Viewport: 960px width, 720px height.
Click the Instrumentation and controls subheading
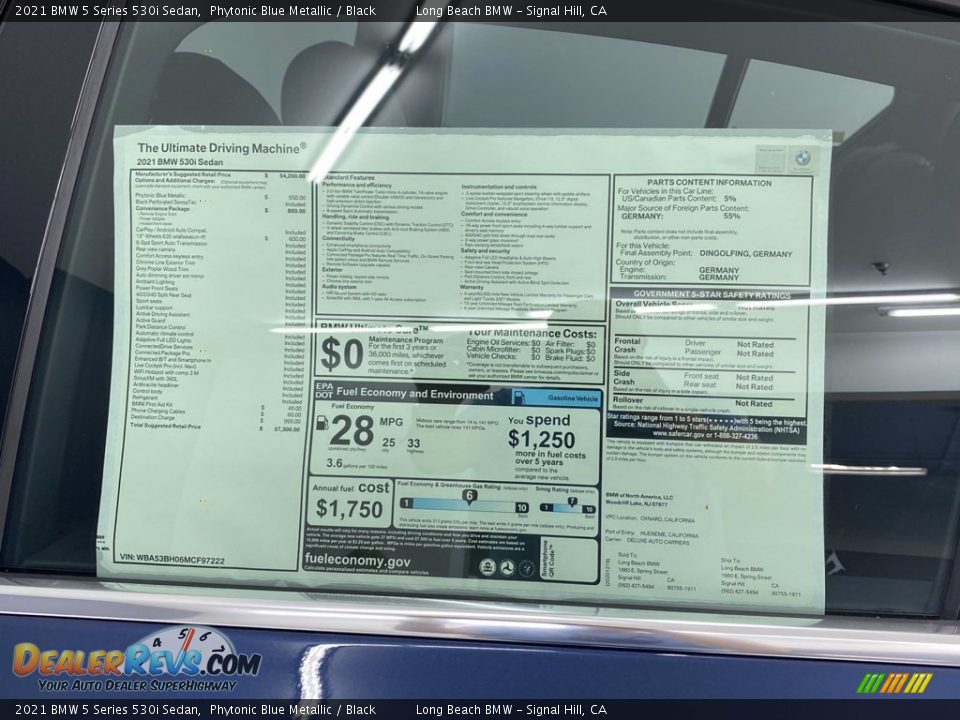(499, 187)
